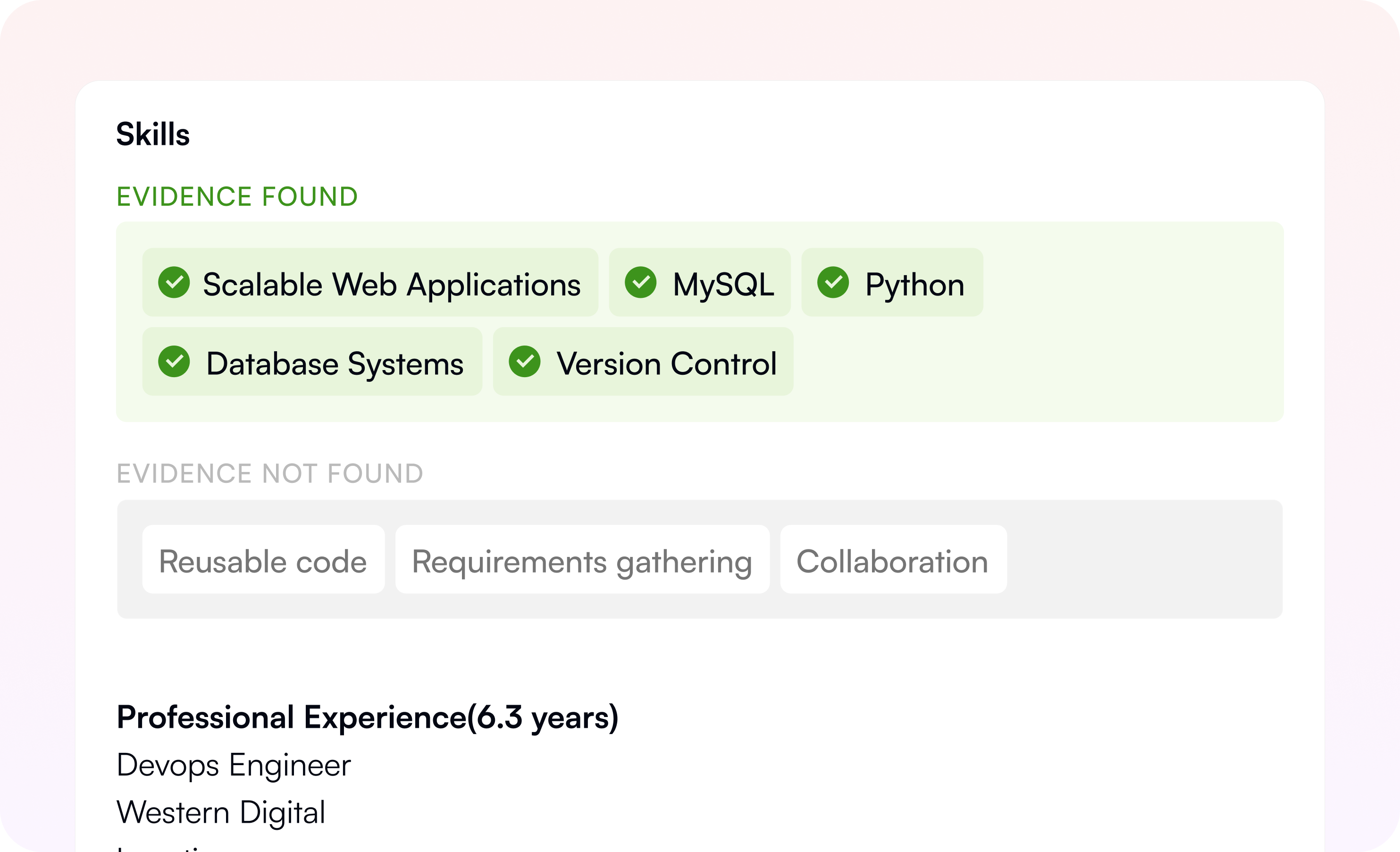Click the checkmark icon beside Scalable Web Applications
Screen dimensions: 1400x852
point(174,282)
